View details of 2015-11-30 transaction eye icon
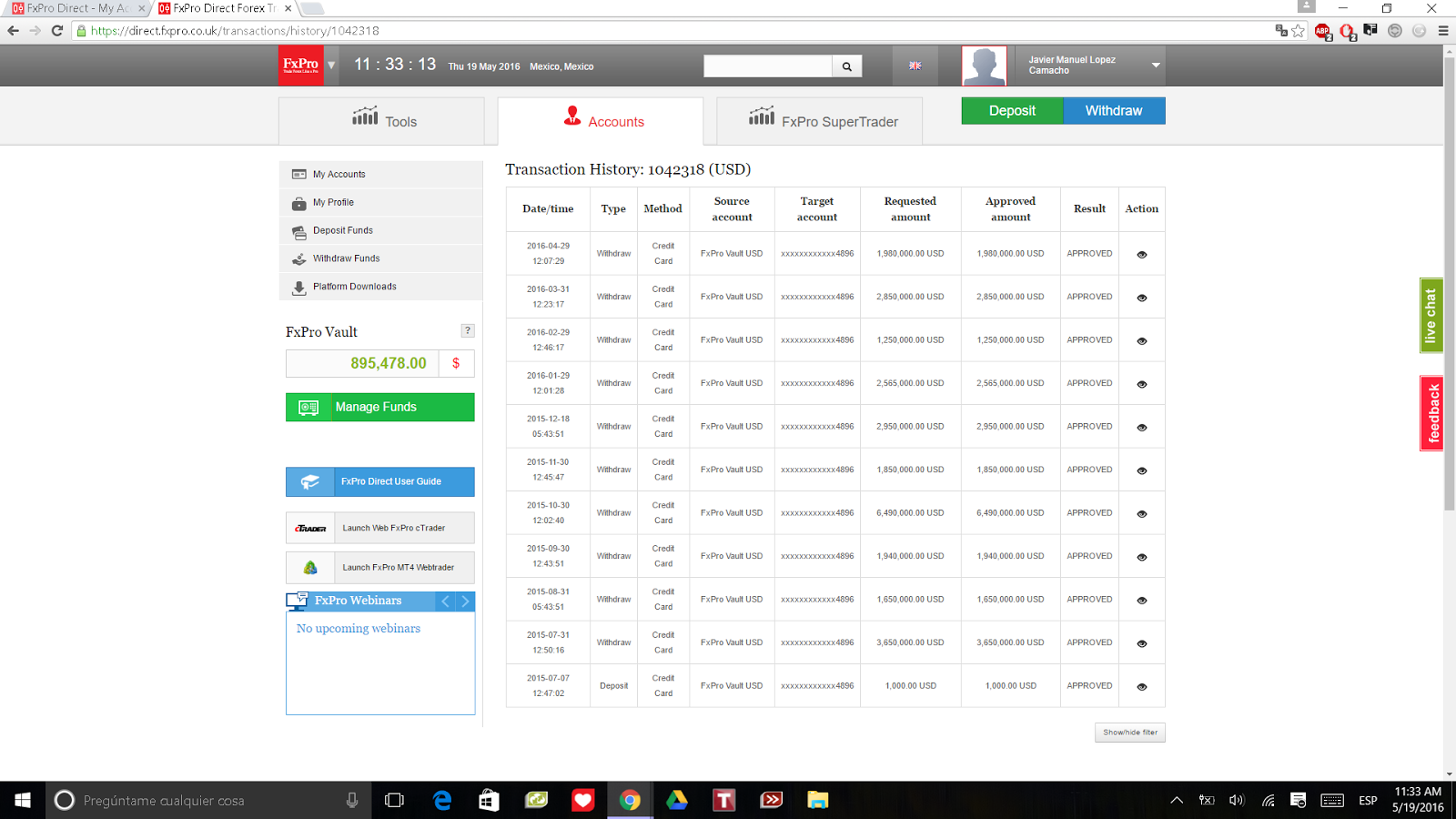This screenshot has width=1456, height=819. (1142, 470)
